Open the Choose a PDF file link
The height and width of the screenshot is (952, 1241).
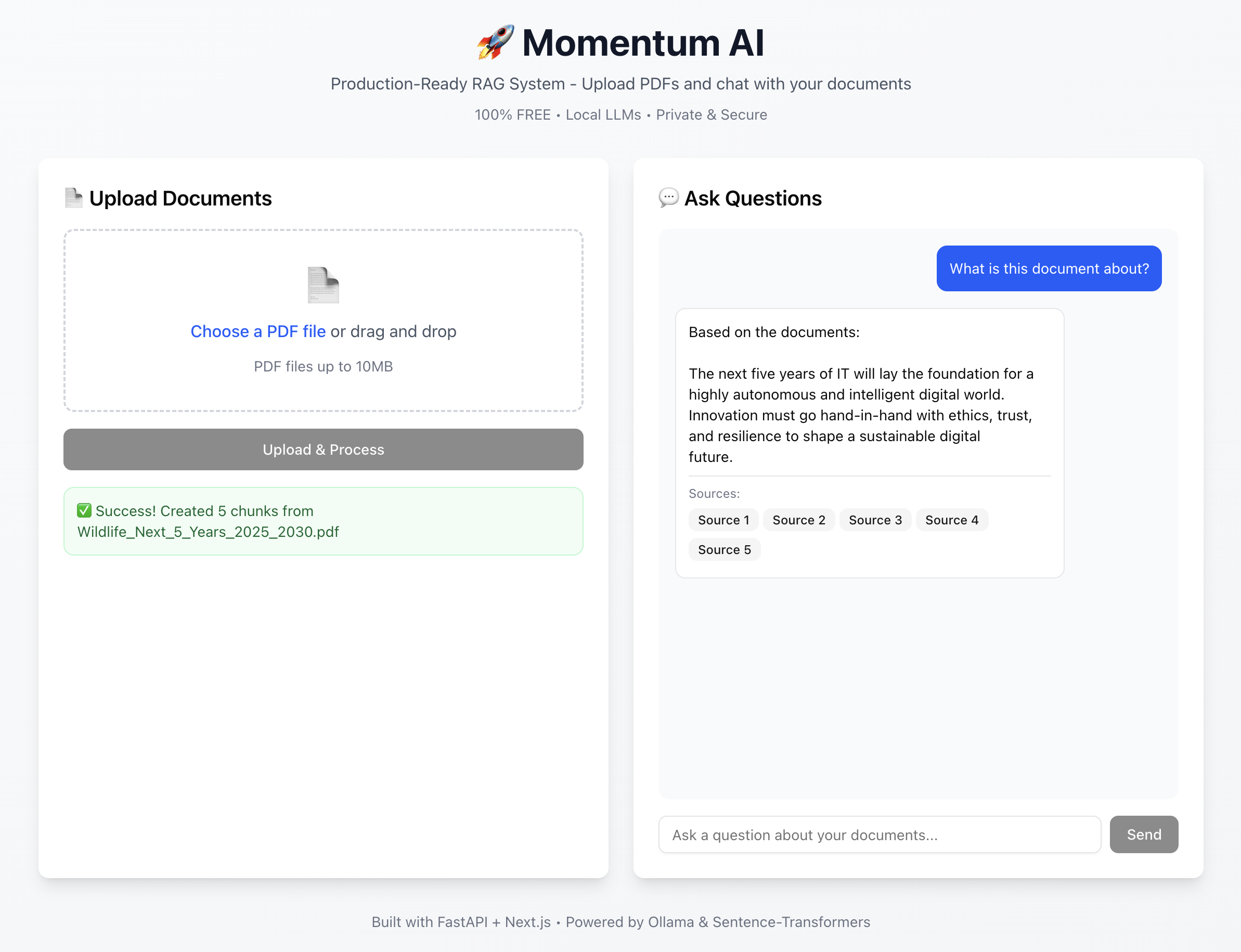click(257, 331)
